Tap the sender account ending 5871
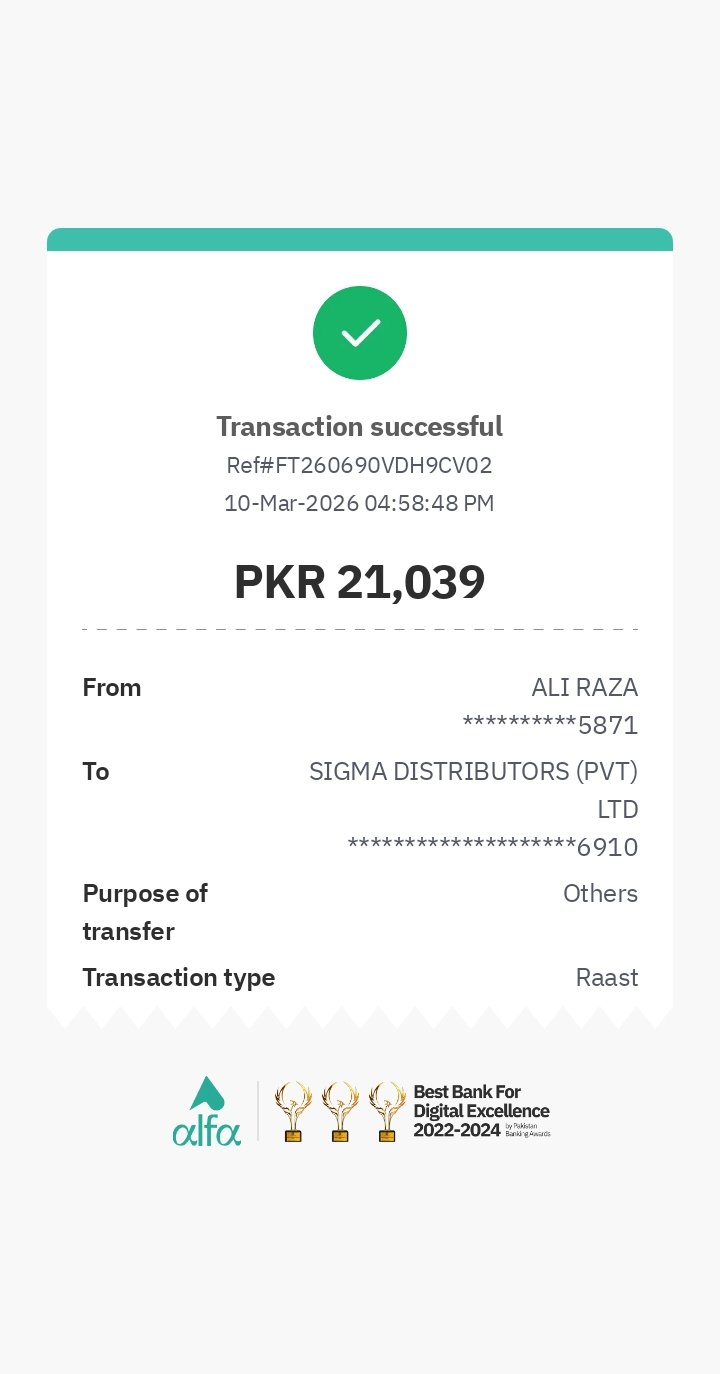Screen dimensions: 720x1374 pos(550,725)
